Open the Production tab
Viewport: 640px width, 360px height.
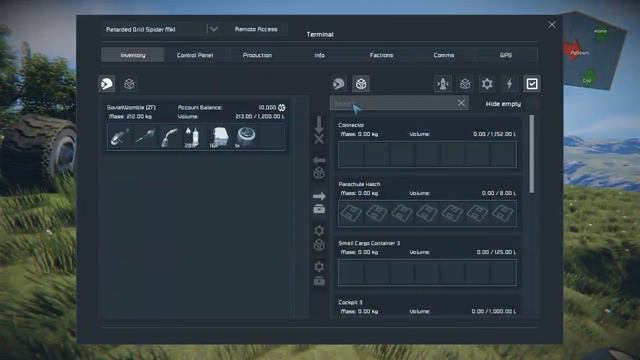coord(257,55)
